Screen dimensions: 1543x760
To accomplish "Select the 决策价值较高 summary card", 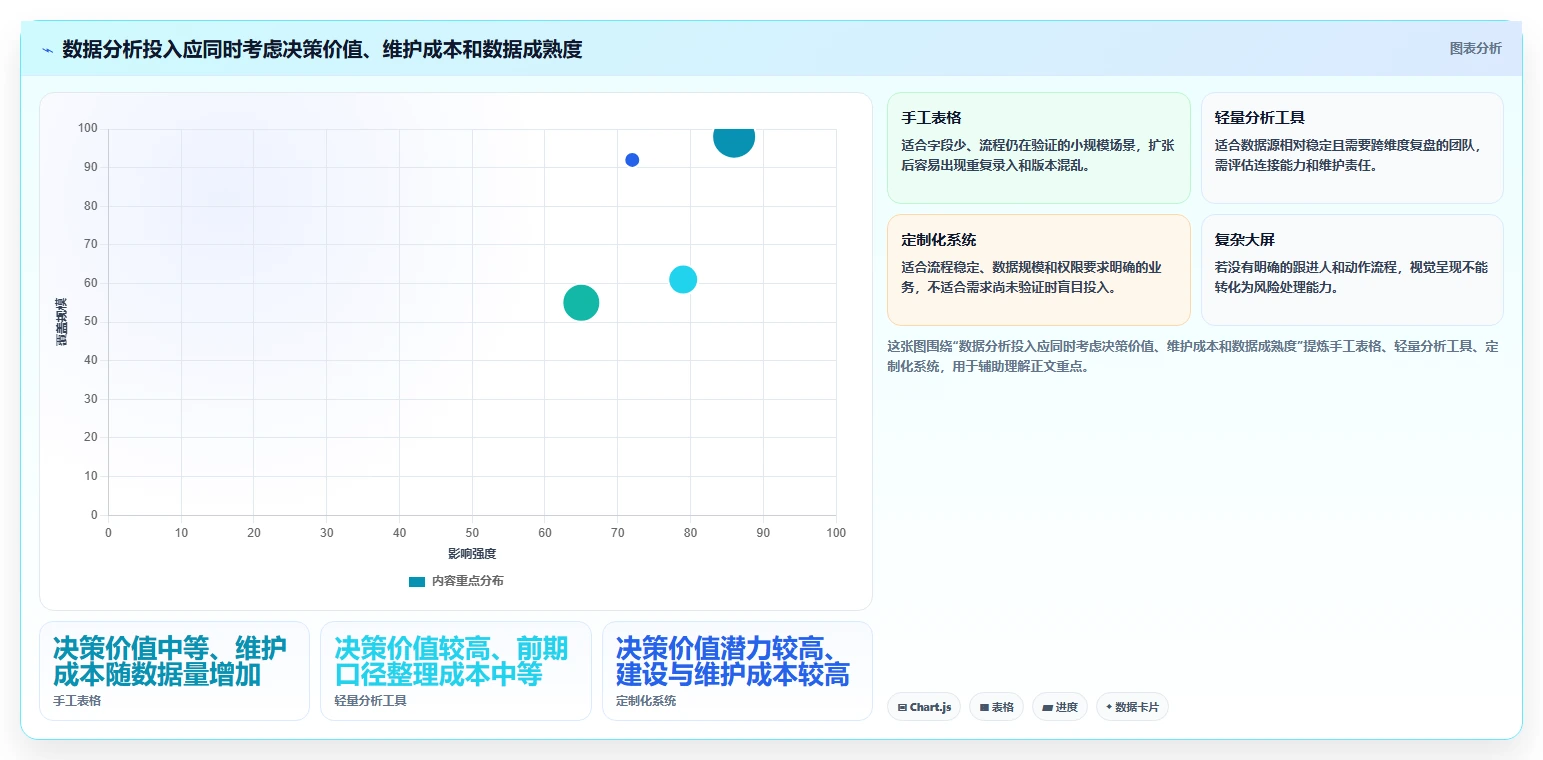I will point(456,671).
